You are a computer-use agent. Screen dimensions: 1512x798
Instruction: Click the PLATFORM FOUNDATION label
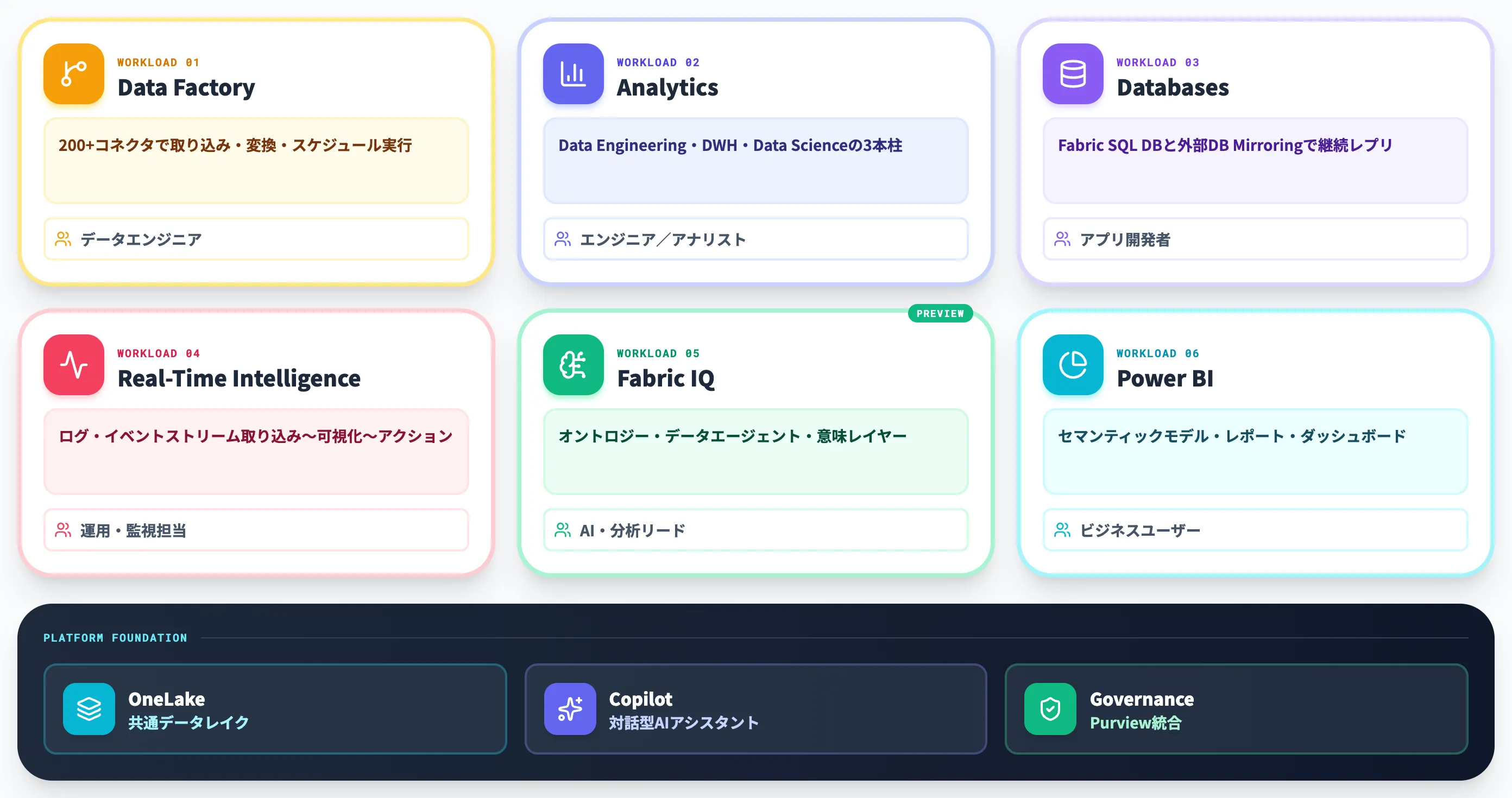pyautogui.click(x=115, y=638)
